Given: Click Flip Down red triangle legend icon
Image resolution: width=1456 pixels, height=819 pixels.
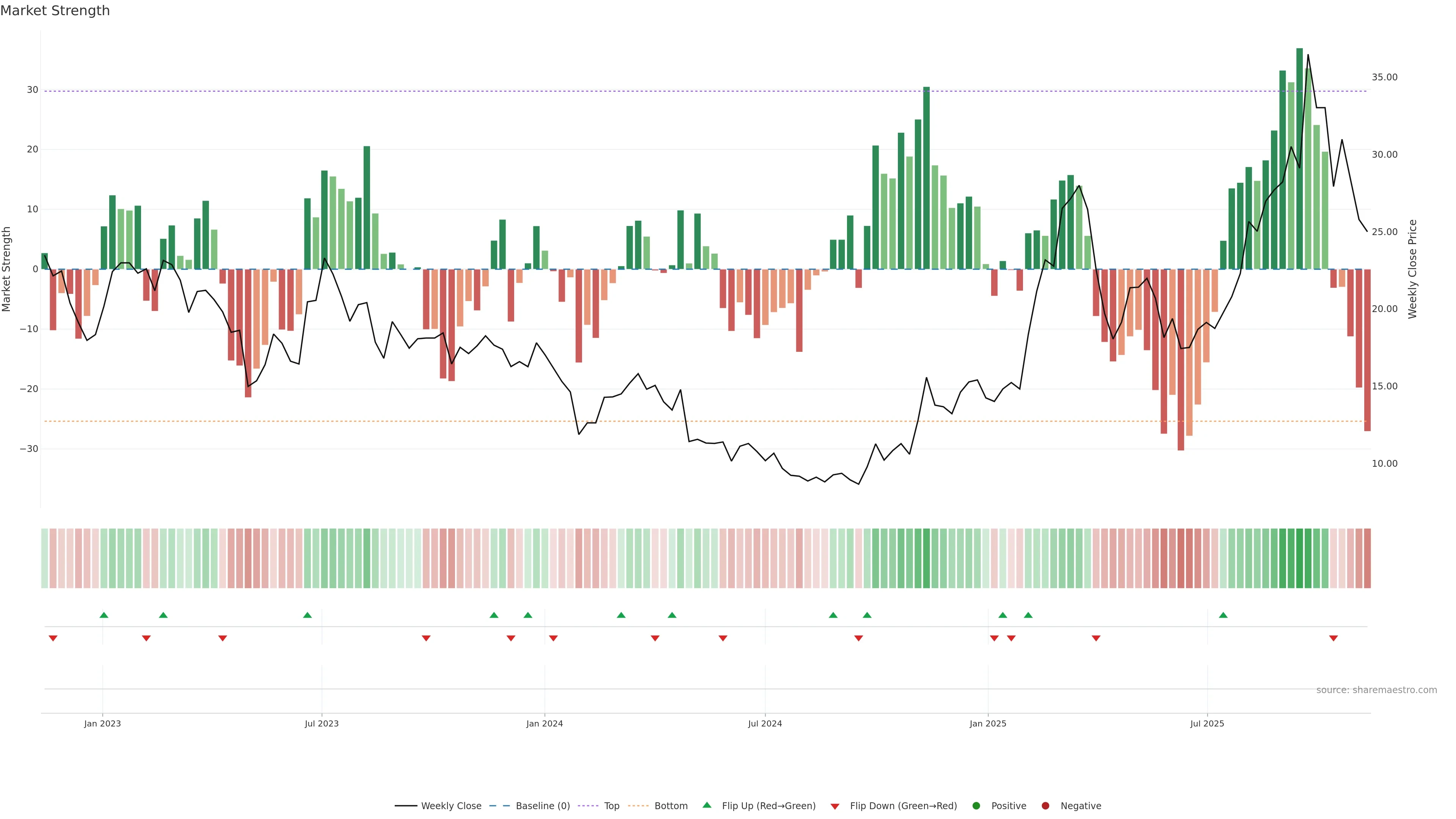Looking at the screenshot, I should 835,806.
